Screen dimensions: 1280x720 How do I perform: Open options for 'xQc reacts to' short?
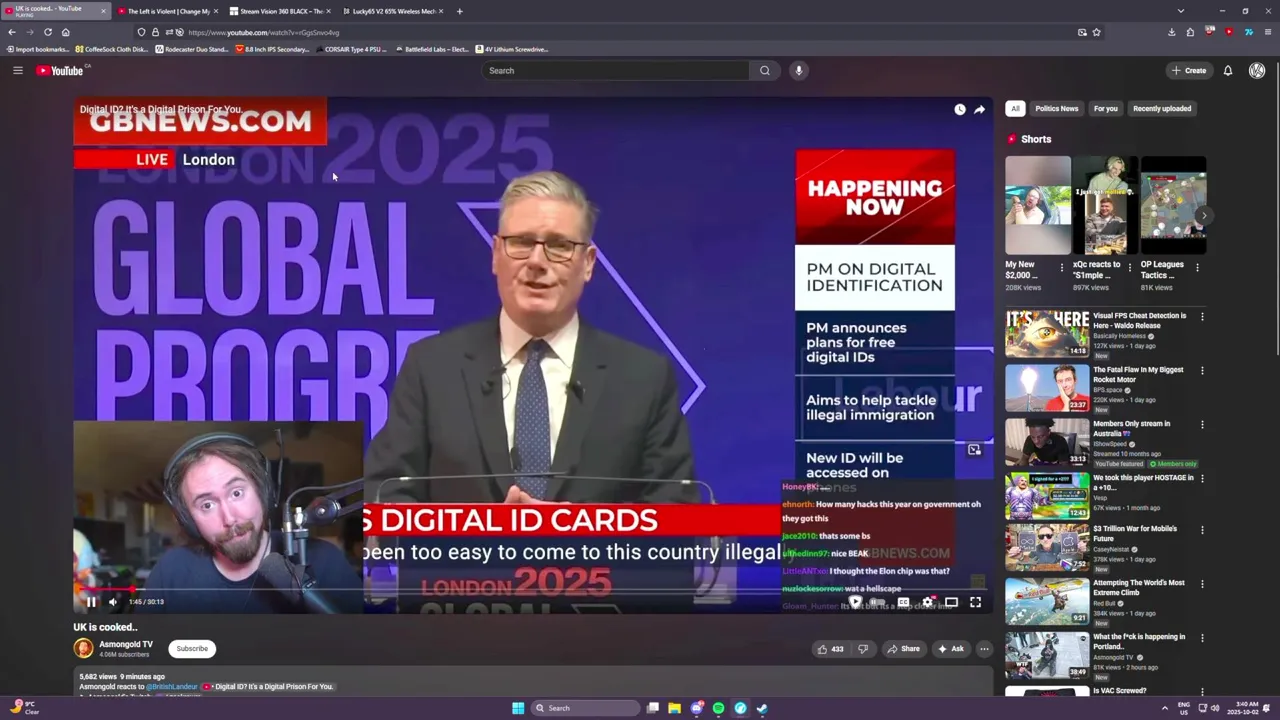1130,268
